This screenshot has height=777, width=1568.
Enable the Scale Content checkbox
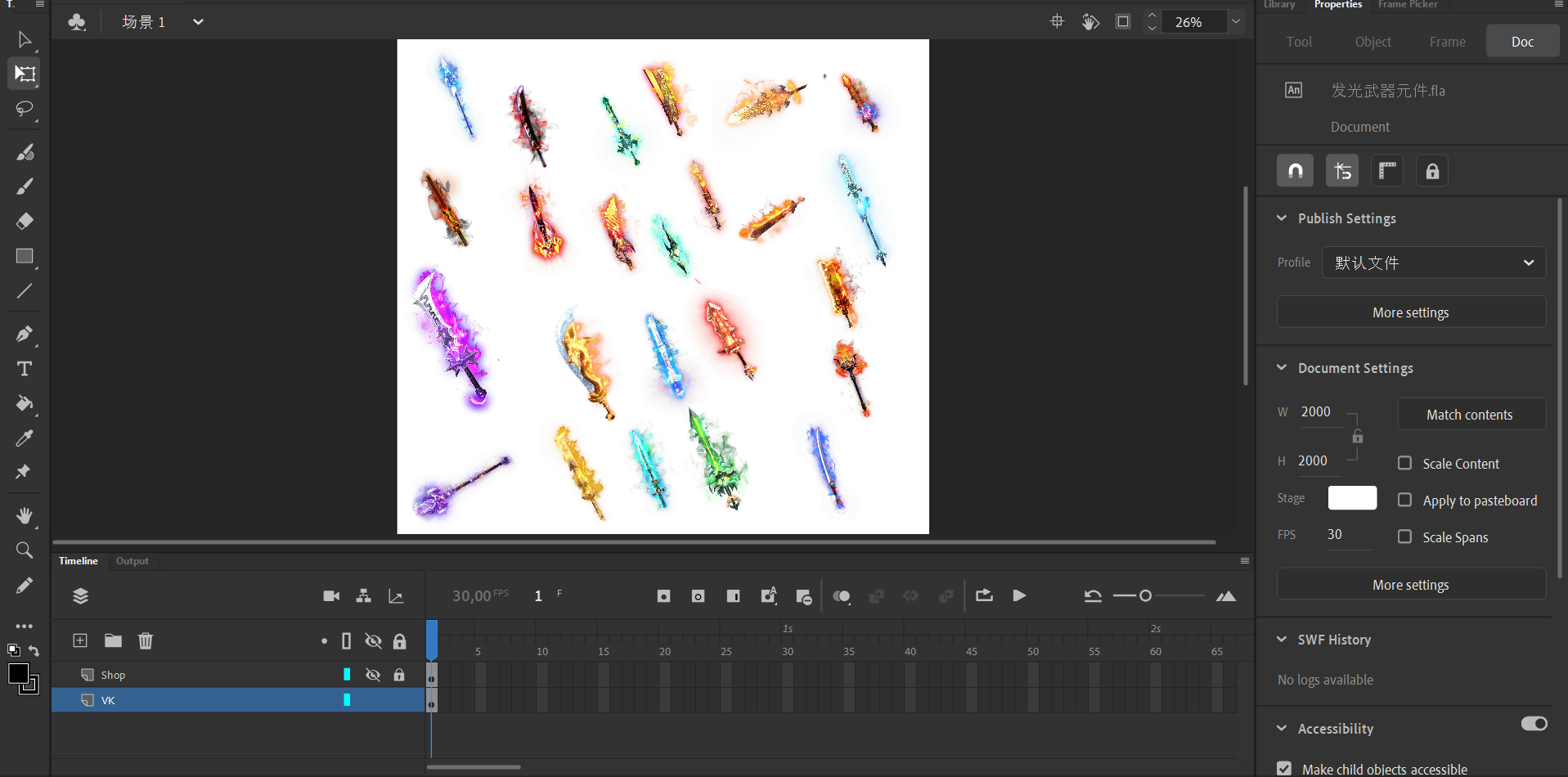coord(1404,463)
